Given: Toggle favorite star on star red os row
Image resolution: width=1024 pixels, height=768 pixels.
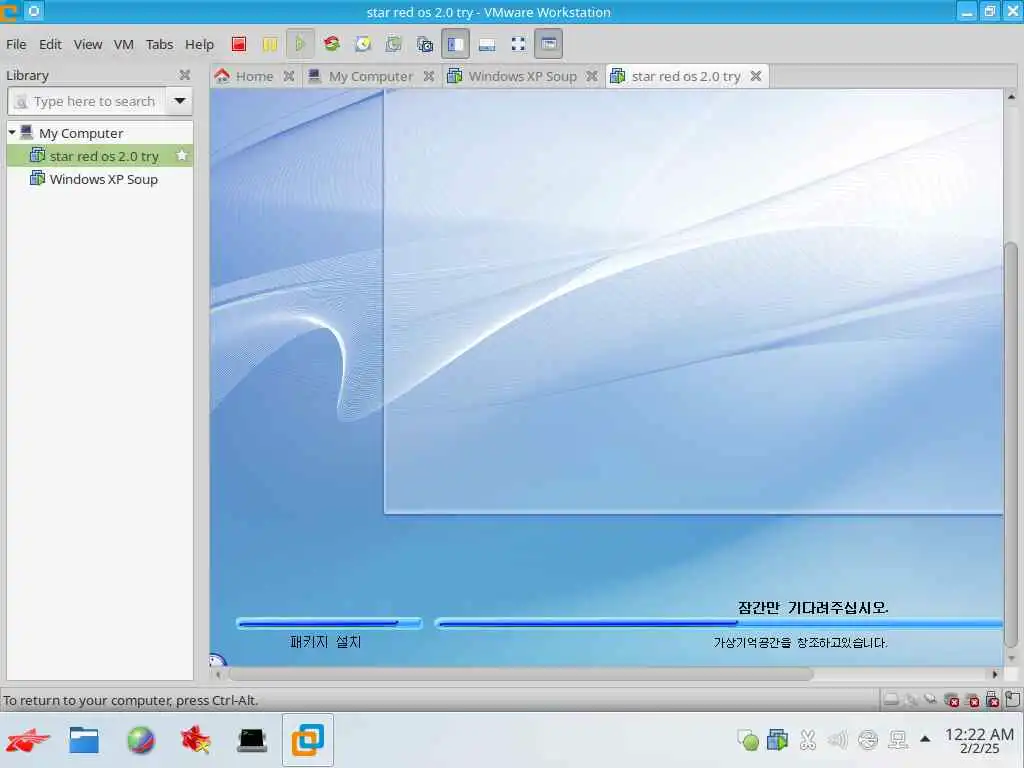Looking at the screenshot, I should pyautogui.click(x=182, y=155).
